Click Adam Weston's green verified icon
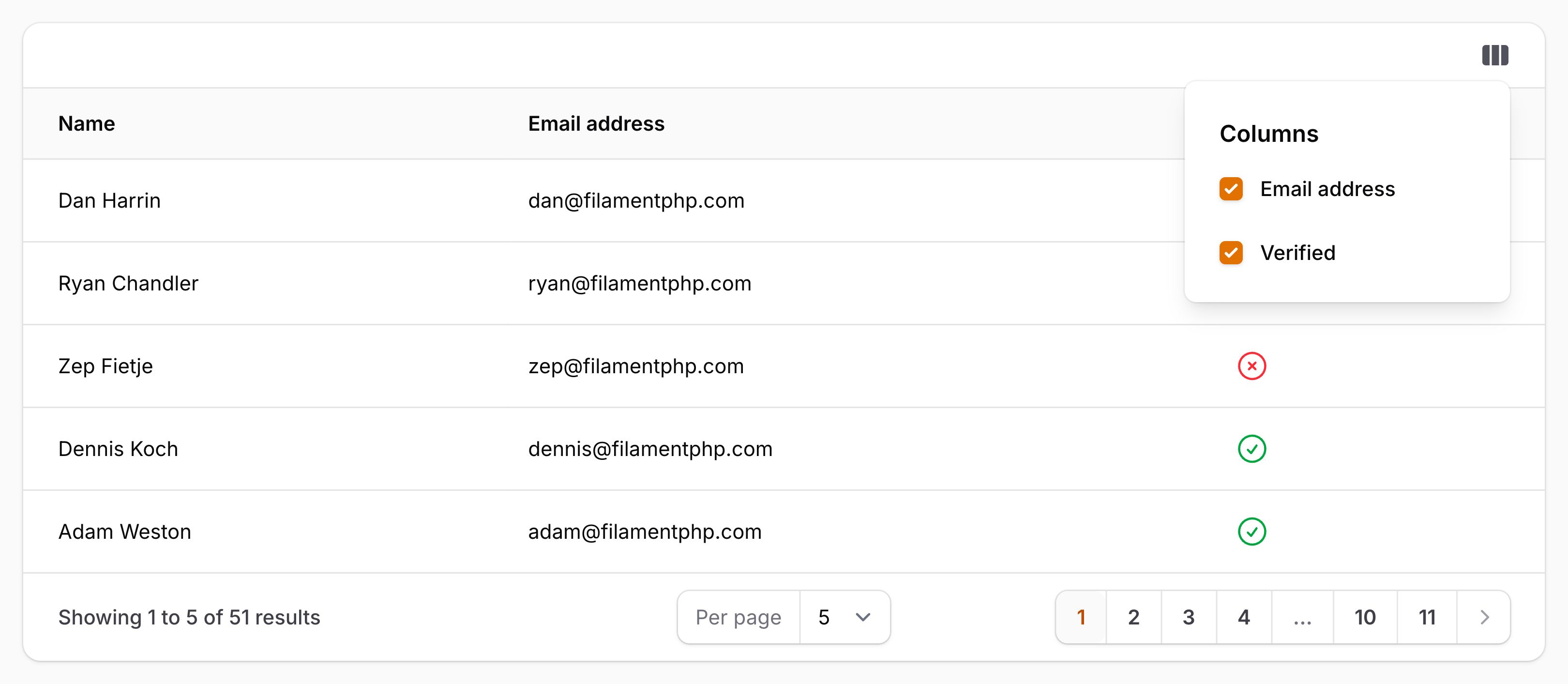 pyautogui.click(x=1251, y=532)
